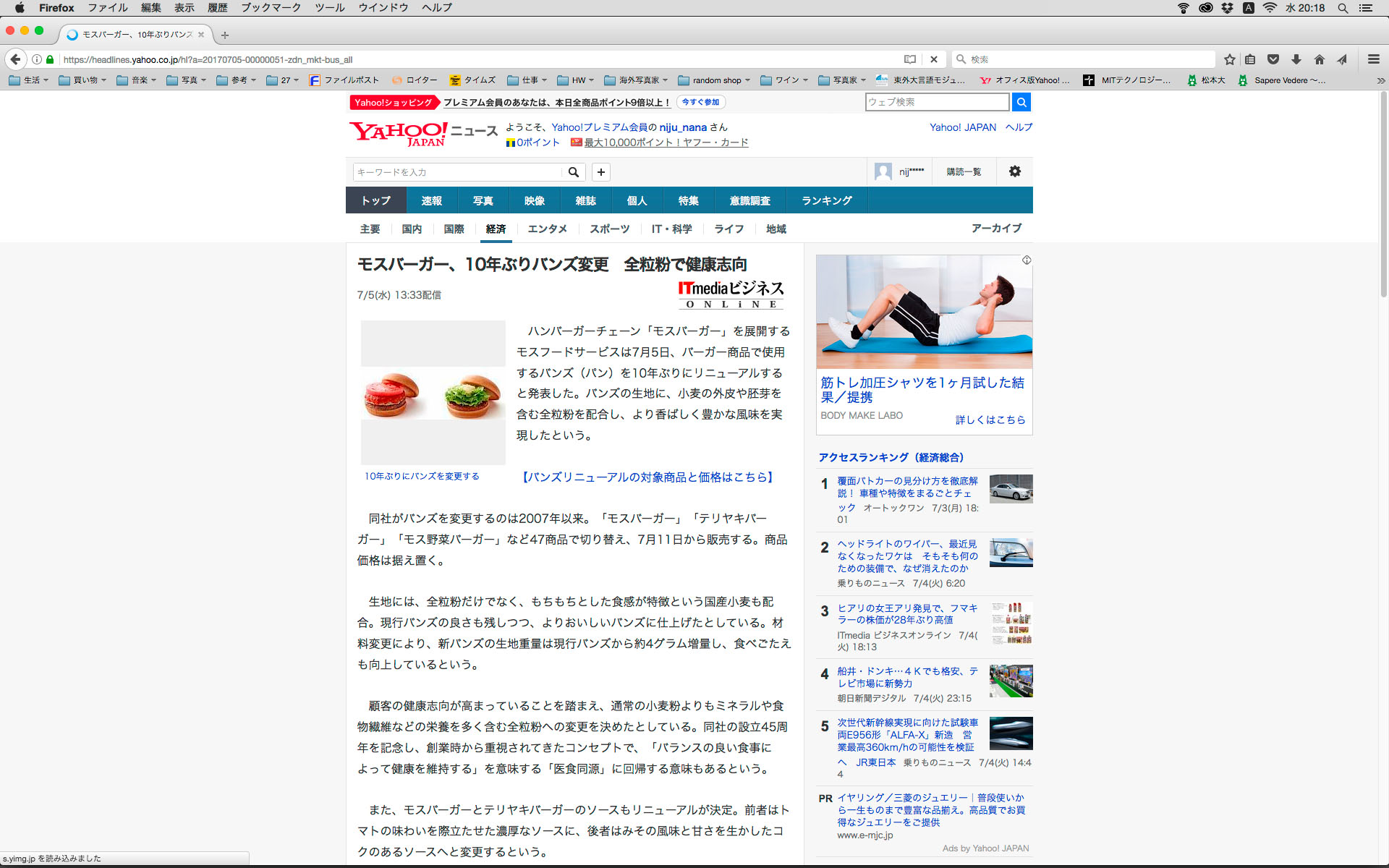
Task: Open the Firefox downloads arrow icon
Action: pyautogui.click(x=1296, y=59)
